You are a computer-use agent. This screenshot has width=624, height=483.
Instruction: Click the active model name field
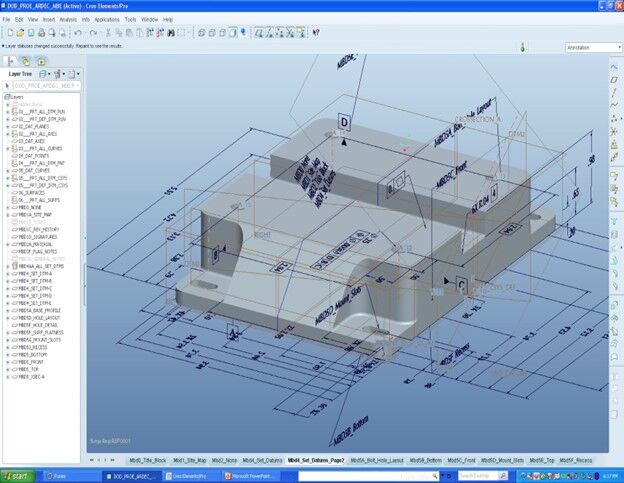[x=45, y=87]
